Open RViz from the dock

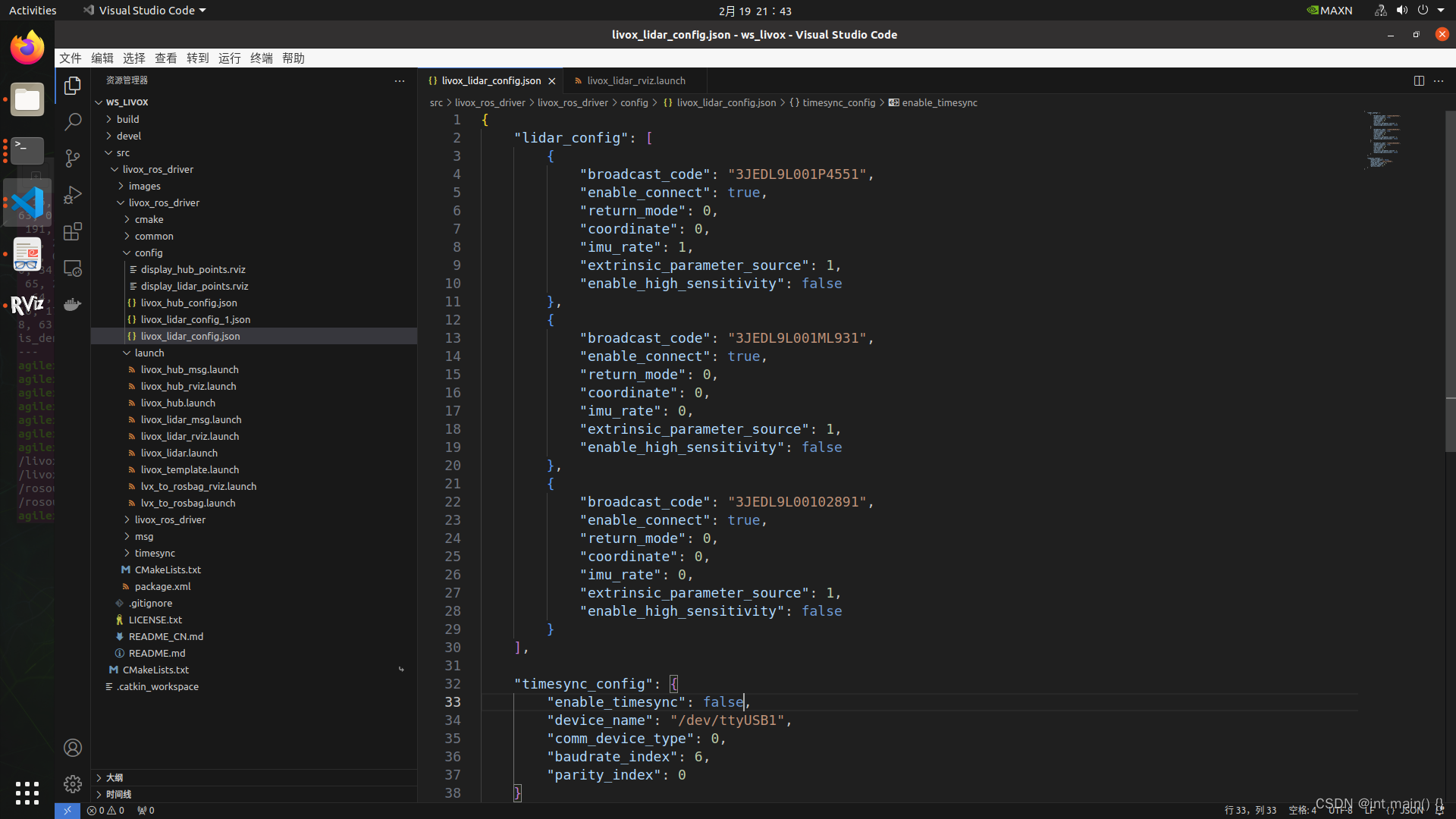(x=27, y=305)
